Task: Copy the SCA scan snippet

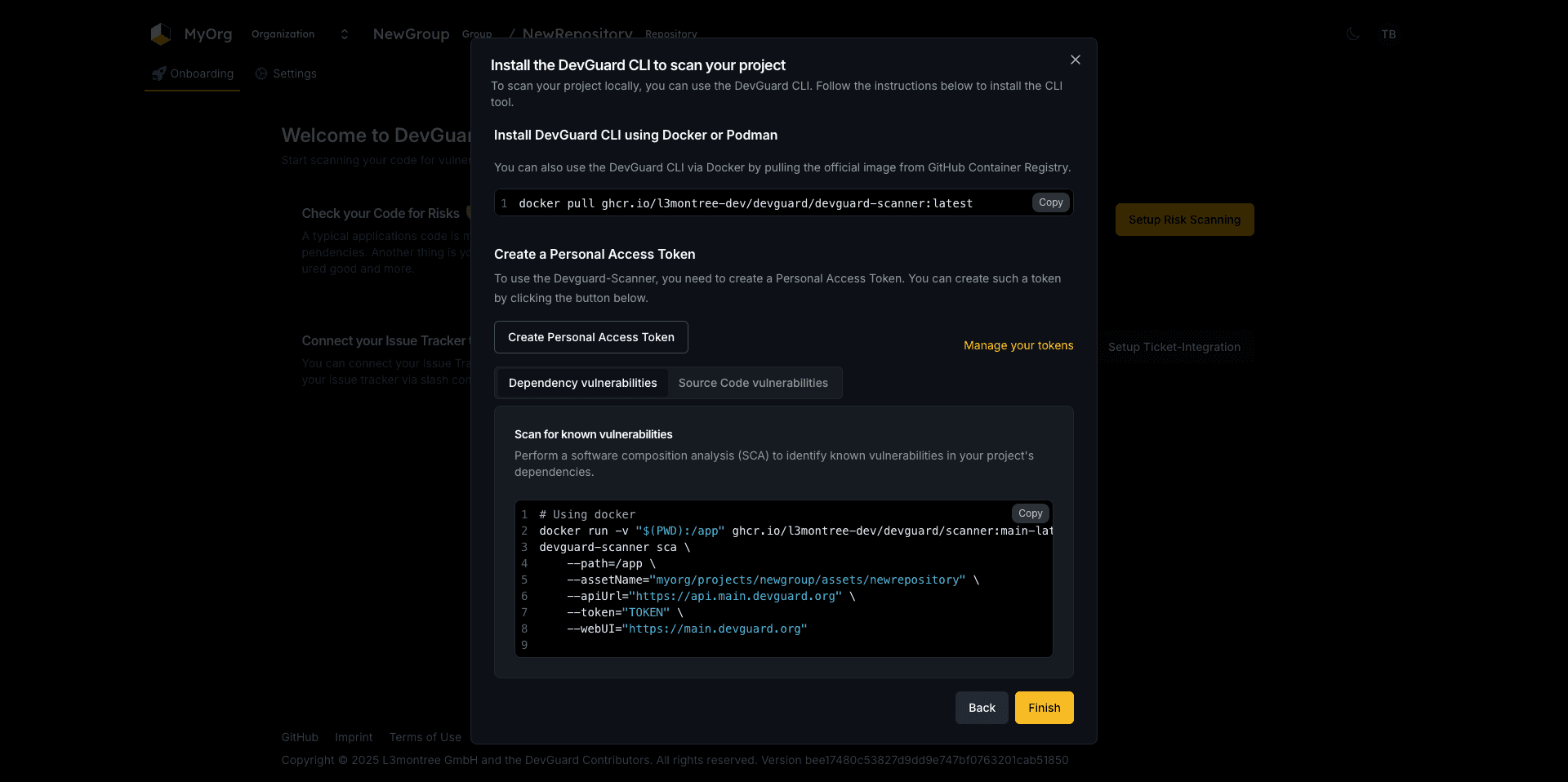Action: tap(1030, 513)
